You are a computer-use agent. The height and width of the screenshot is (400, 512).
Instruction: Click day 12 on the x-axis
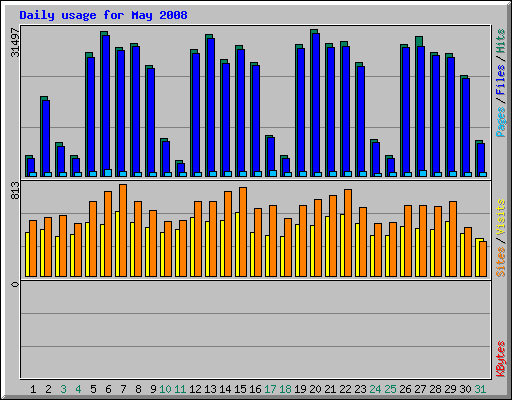[195, 389]
